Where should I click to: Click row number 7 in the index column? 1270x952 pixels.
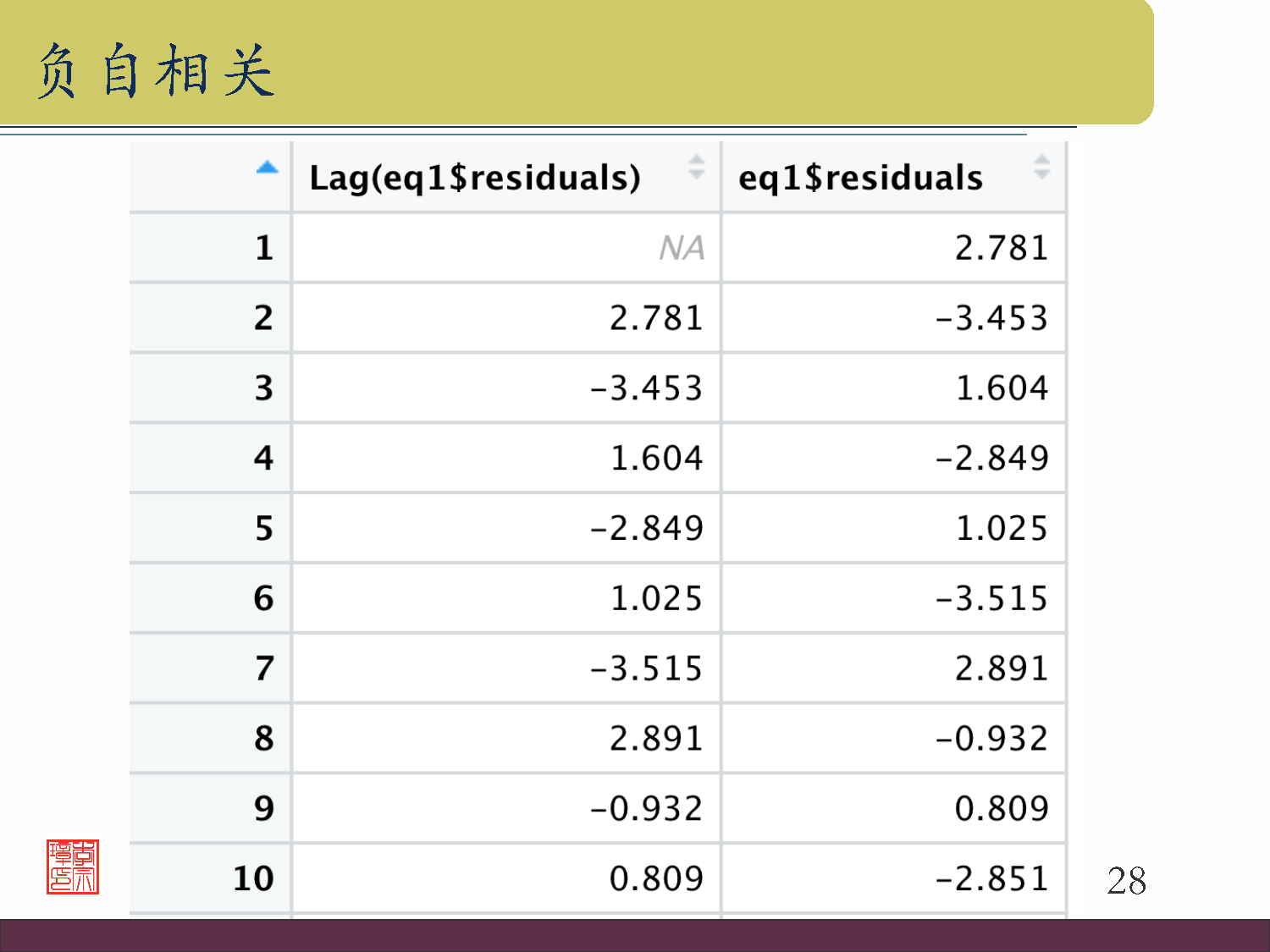coord(264,669)
